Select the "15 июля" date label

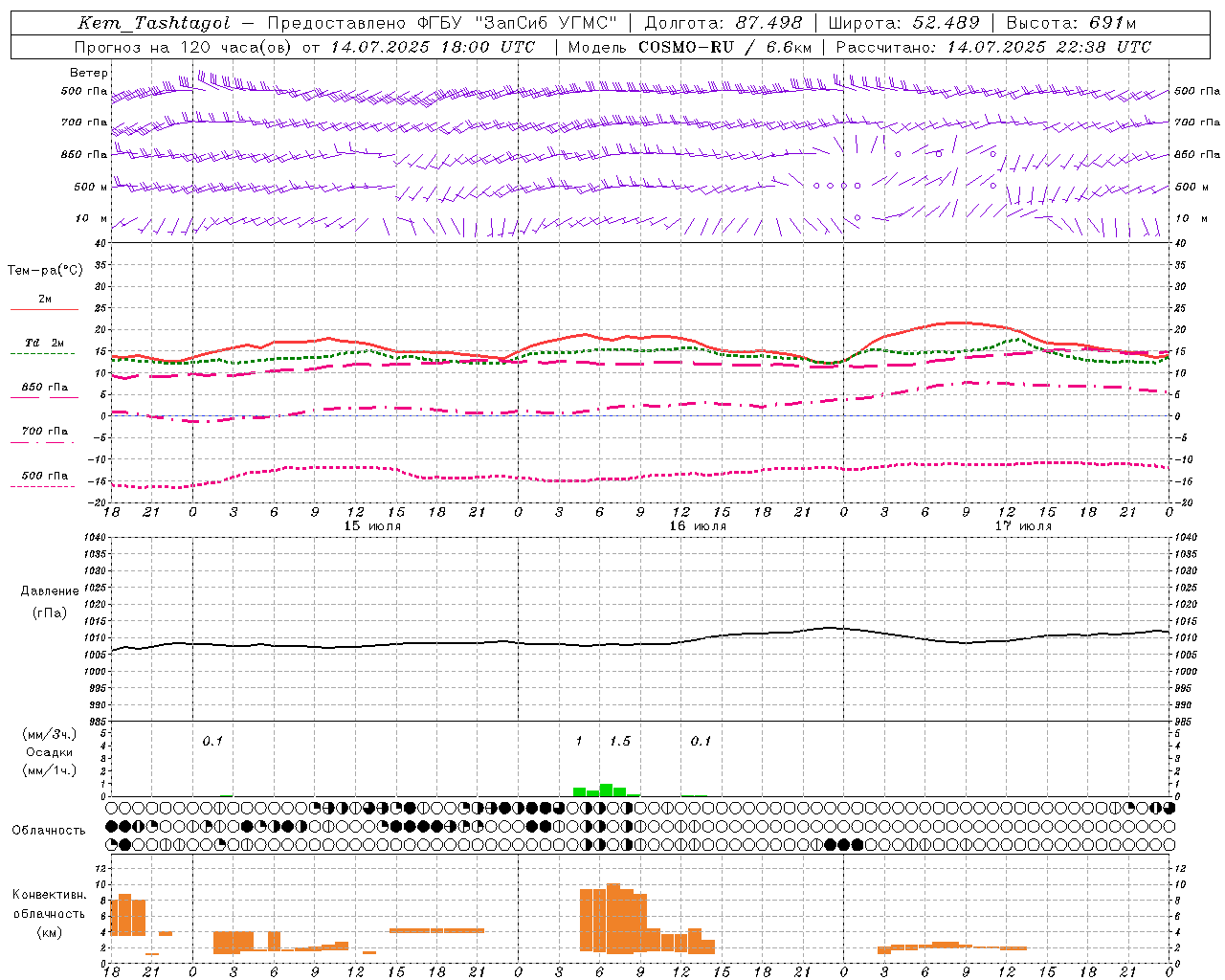coord(372,526)
